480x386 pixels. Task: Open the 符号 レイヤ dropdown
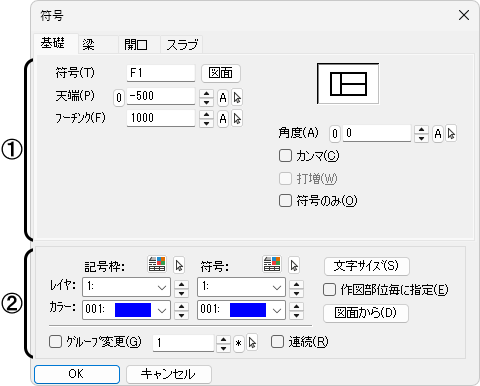(x=241, y=287)
